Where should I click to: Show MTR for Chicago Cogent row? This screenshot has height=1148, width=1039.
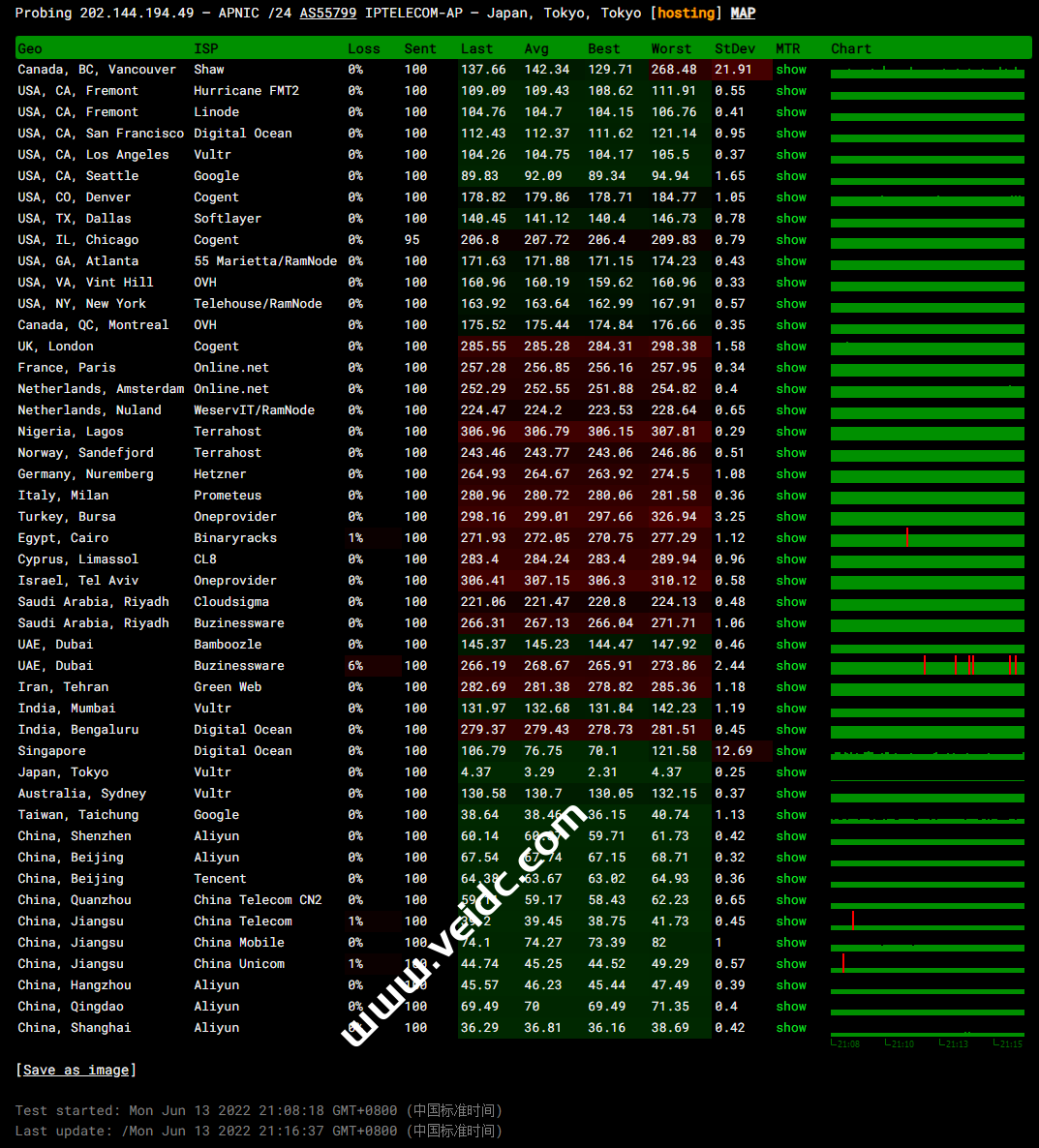pyautogui.click(x=791, y=239)
